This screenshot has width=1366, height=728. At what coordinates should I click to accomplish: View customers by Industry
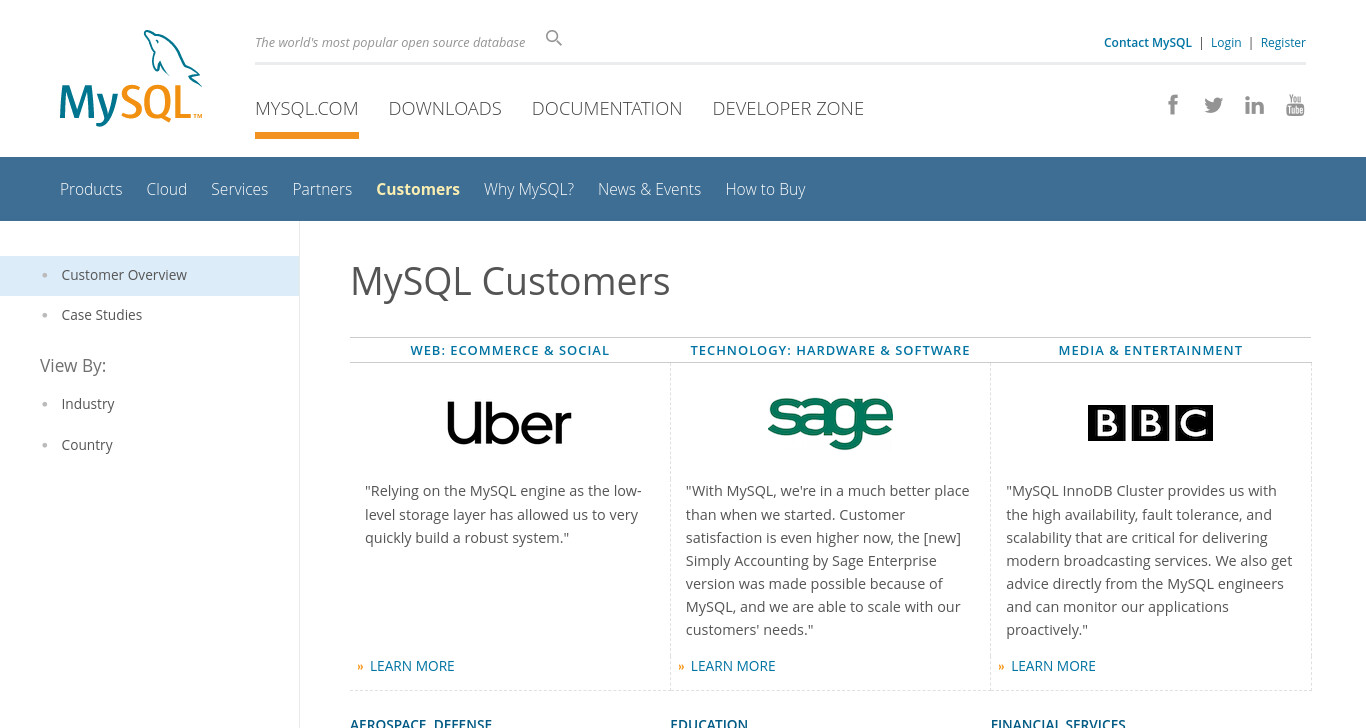pyautogui.click(x=88, y=404)
